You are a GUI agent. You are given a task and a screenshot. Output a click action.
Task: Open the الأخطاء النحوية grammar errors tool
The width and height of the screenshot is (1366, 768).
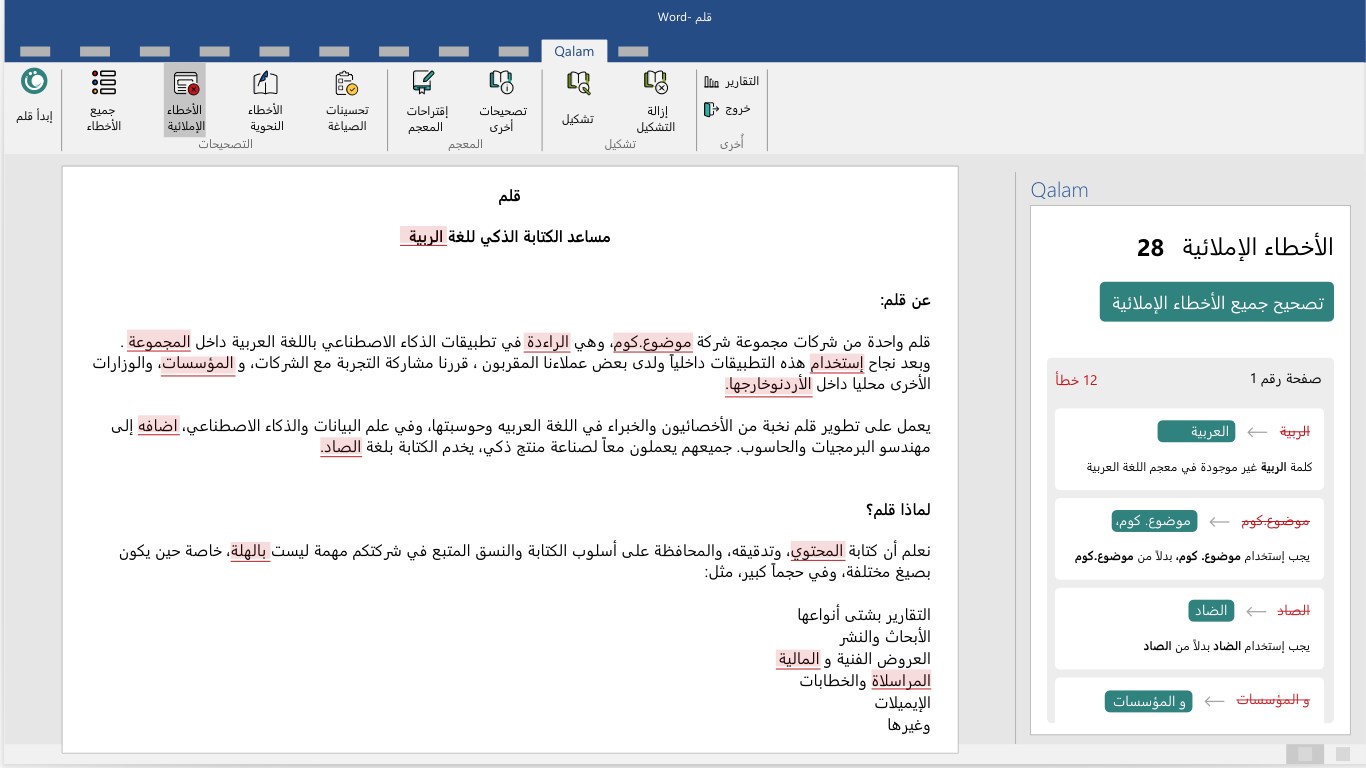click(265, 101)
